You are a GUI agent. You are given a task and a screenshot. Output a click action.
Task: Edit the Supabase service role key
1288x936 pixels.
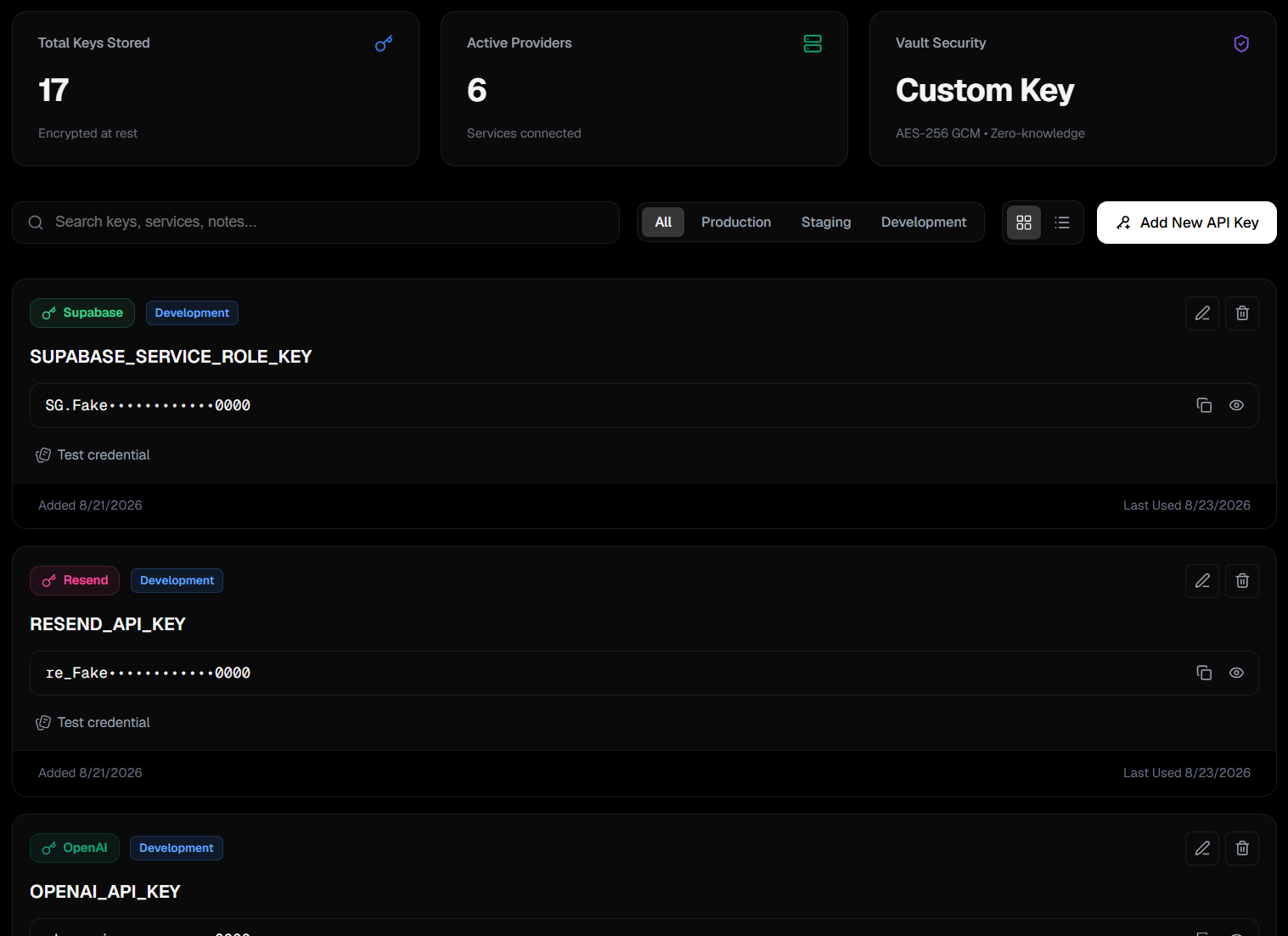(x=1202, y=313)
